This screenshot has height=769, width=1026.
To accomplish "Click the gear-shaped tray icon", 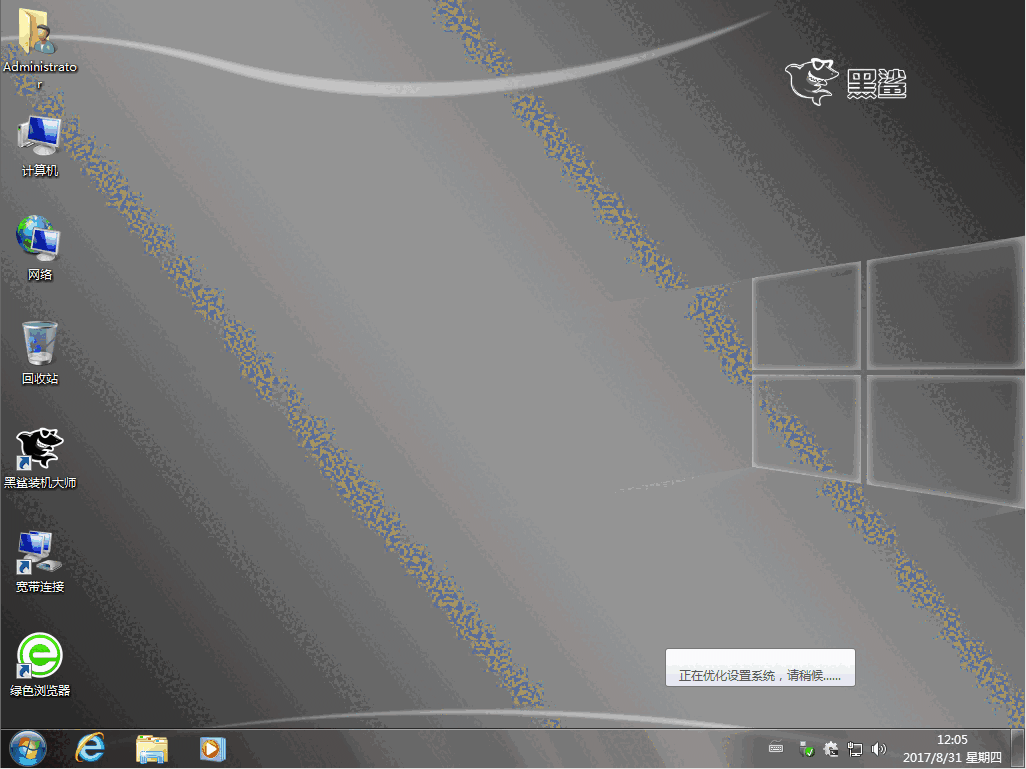I will coord(831,749).
